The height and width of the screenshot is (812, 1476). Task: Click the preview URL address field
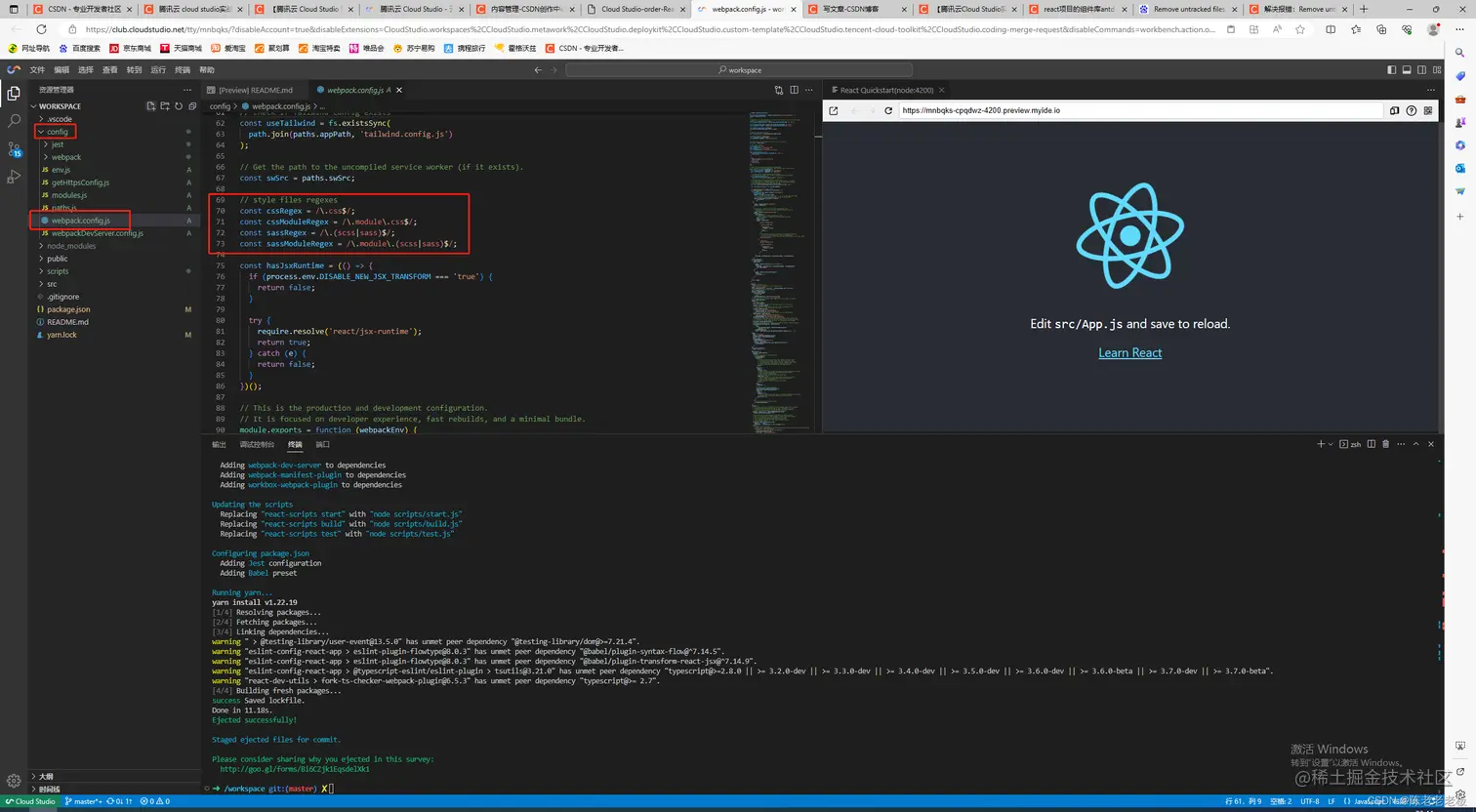pyautogui.click(x=1140, y=110)
